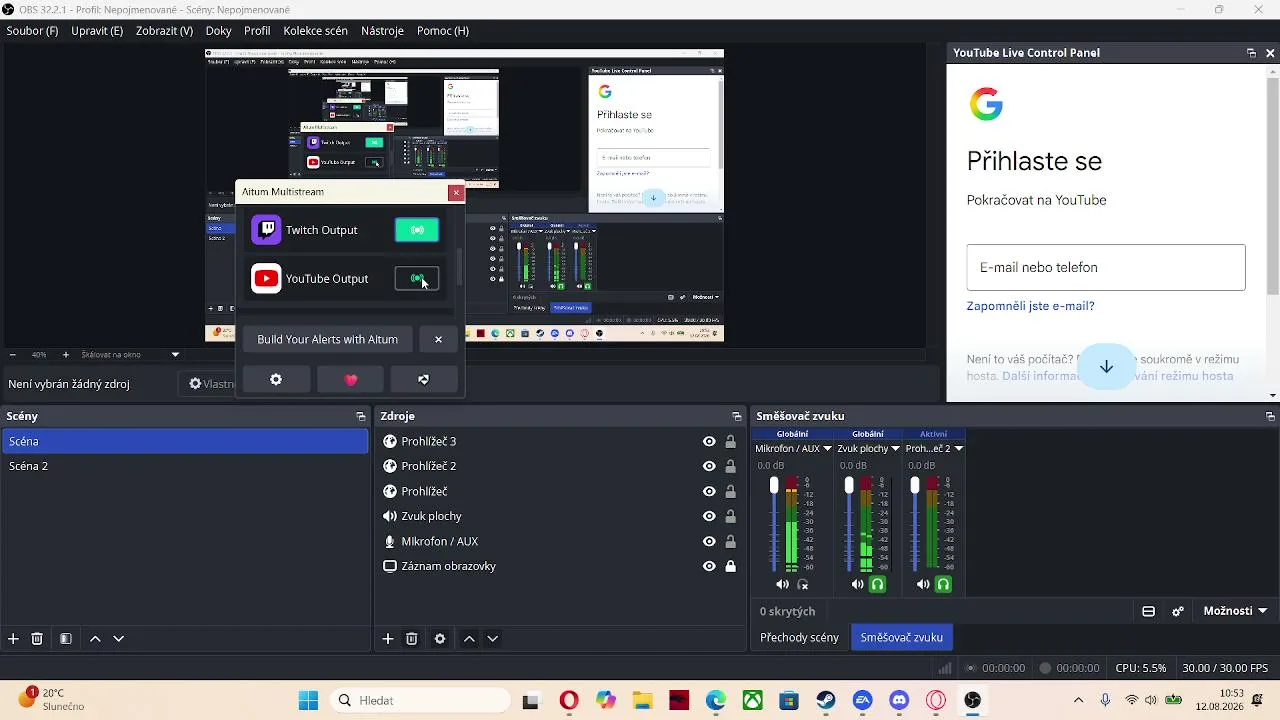Mute the Mikrofon / AUX mixer channel
The width and height of the screenshot is (1280, 720).
click(782, 584)
